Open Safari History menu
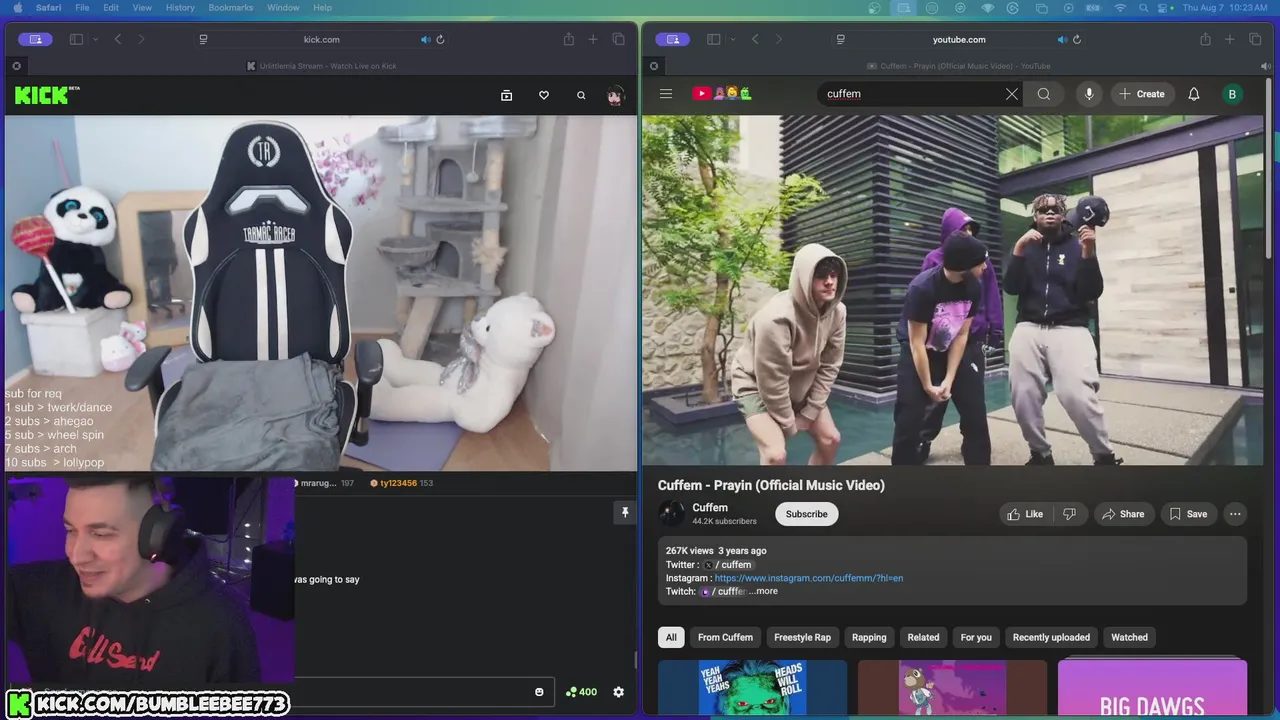 [x=180, y=7]
